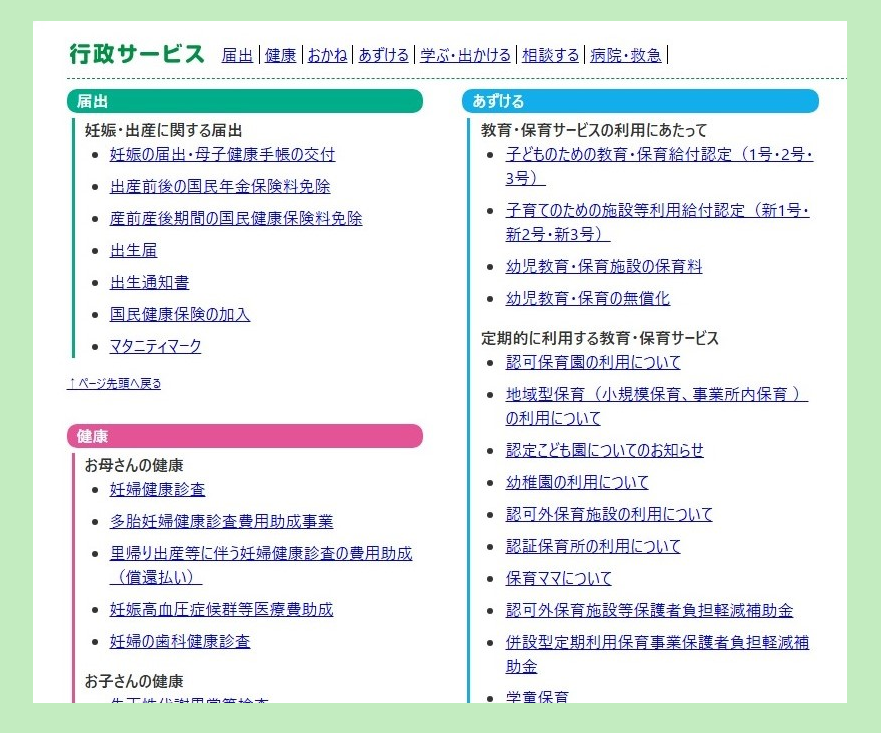Open the 健康 navigation link

(280, 55)
